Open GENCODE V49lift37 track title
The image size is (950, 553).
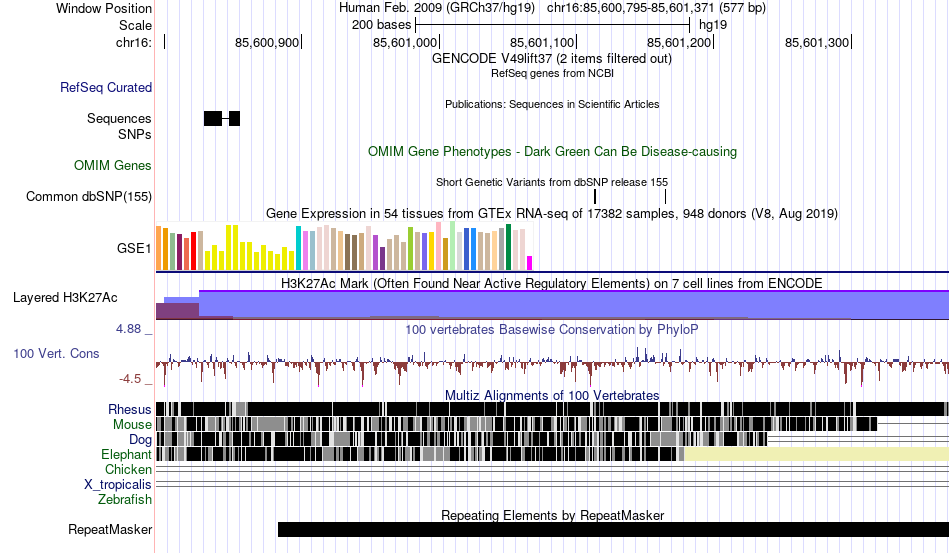tap(551, 59)
